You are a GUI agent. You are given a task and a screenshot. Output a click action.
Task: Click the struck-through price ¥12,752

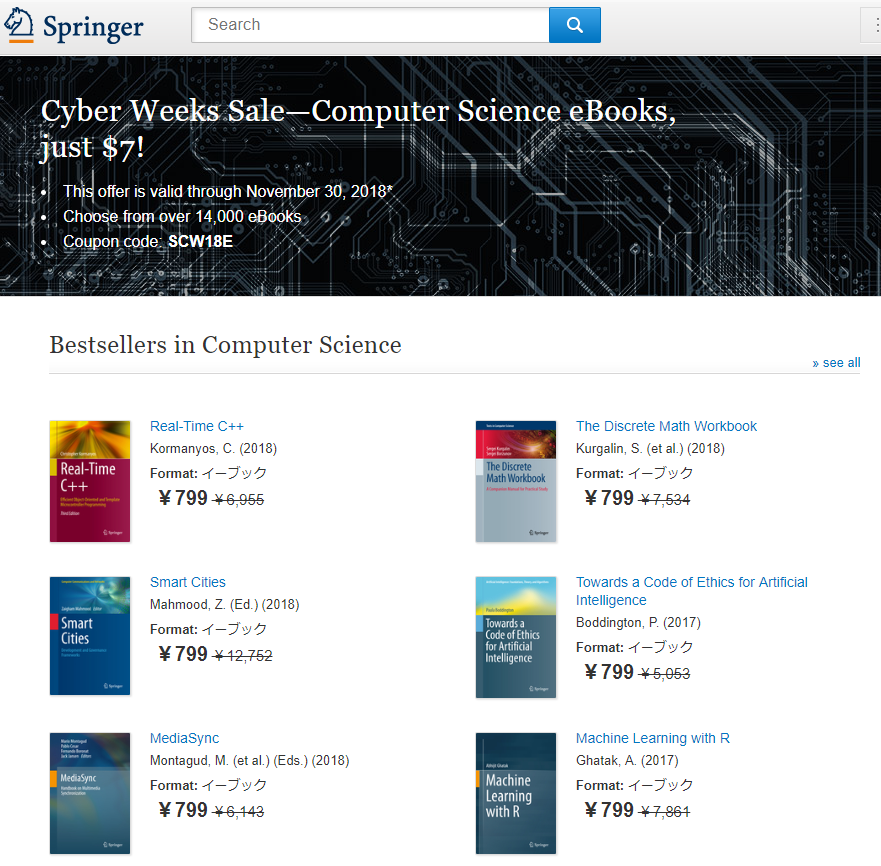tap(243, 656)
